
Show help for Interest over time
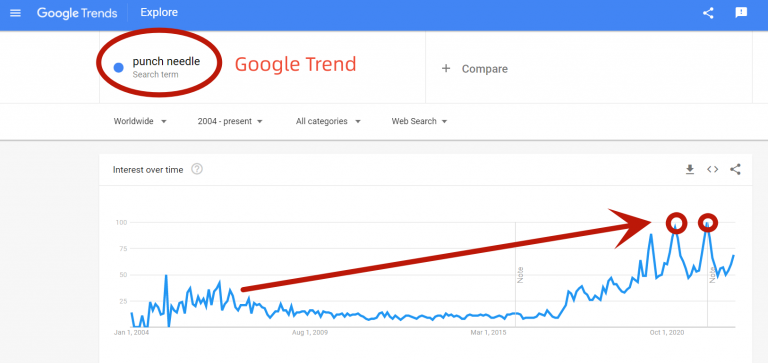197,169
